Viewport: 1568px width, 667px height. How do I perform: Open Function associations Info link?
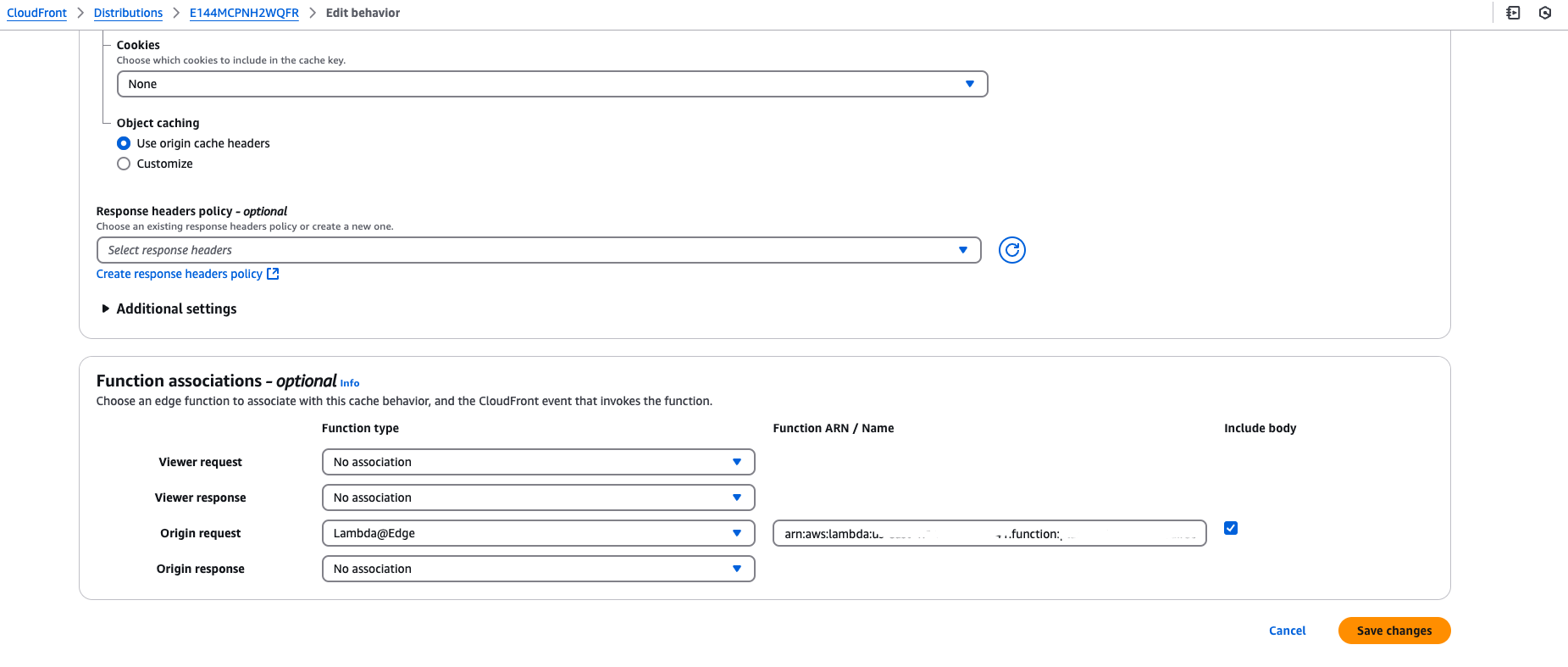coord(350,383)
